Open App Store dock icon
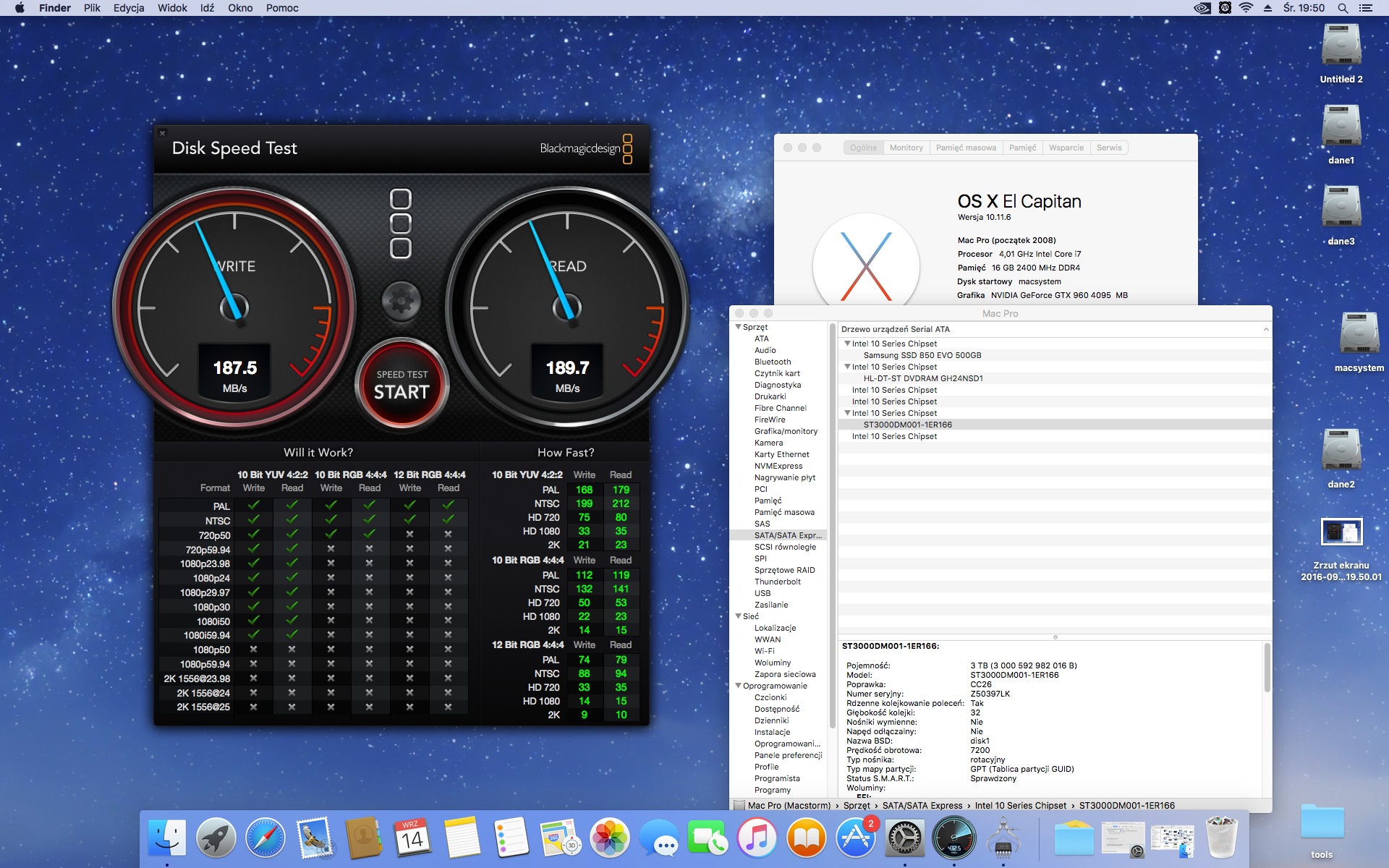Viewport: 1389px width, 868px height. (856, 838)
